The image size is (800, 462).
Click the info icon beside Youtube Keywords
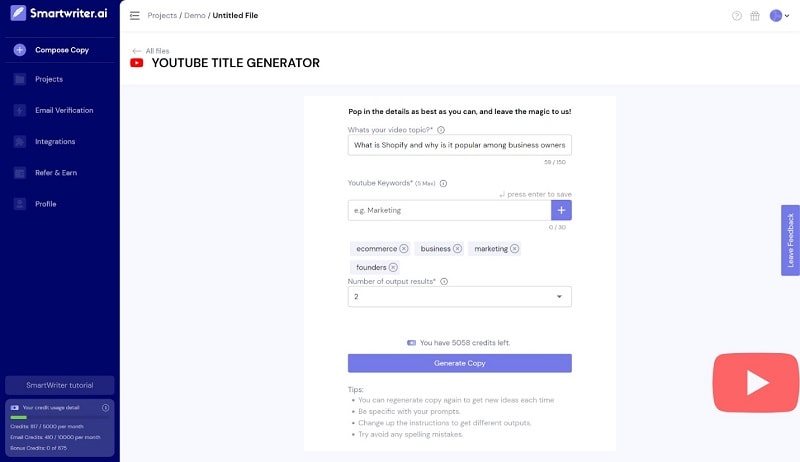(443, 183)
